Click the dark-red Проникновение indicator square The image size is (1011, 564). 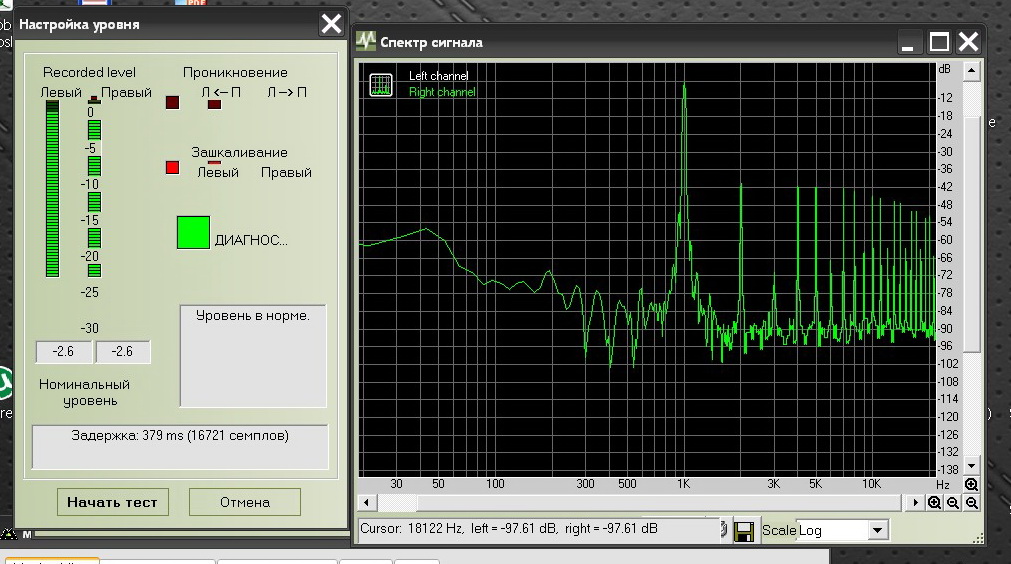point(172,102)
